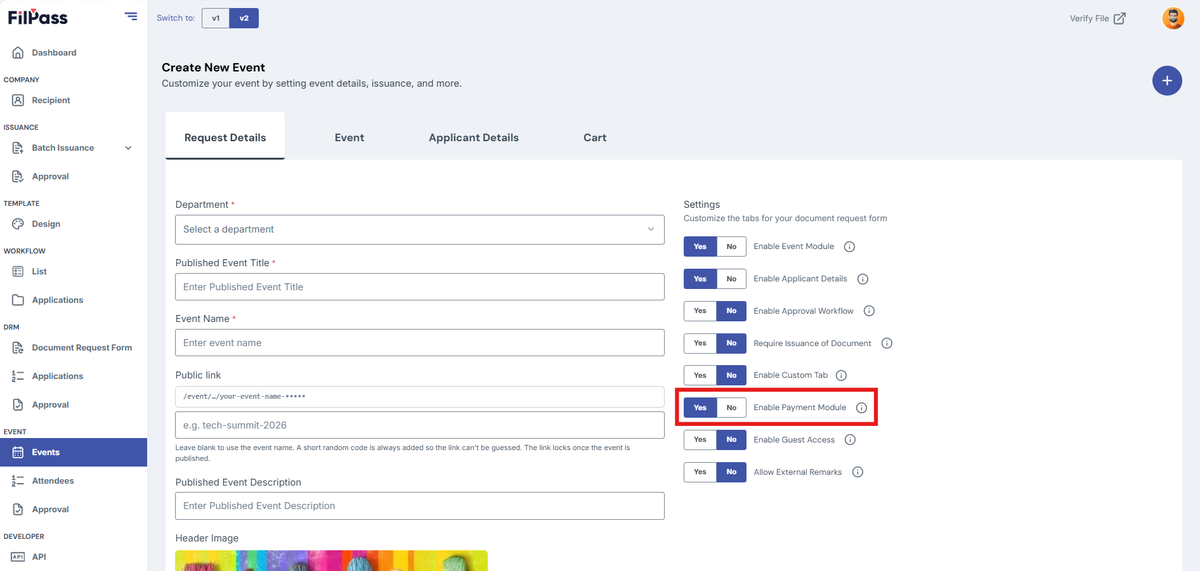Click the Event Name input field
Viewport: 1200px width, 571px height.
tap(420, 342)
